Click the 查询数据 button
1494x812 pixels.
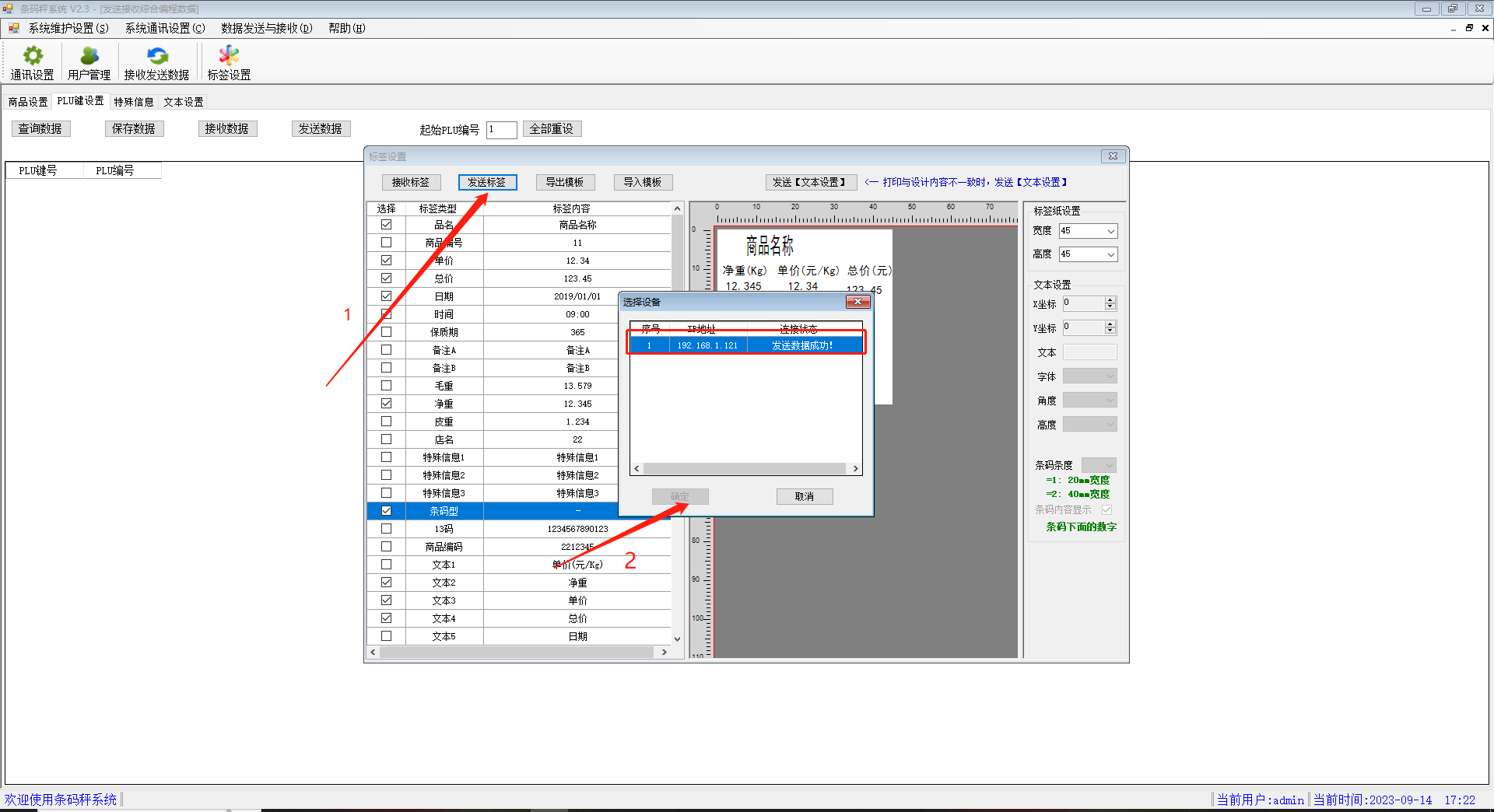click(40, 129)
